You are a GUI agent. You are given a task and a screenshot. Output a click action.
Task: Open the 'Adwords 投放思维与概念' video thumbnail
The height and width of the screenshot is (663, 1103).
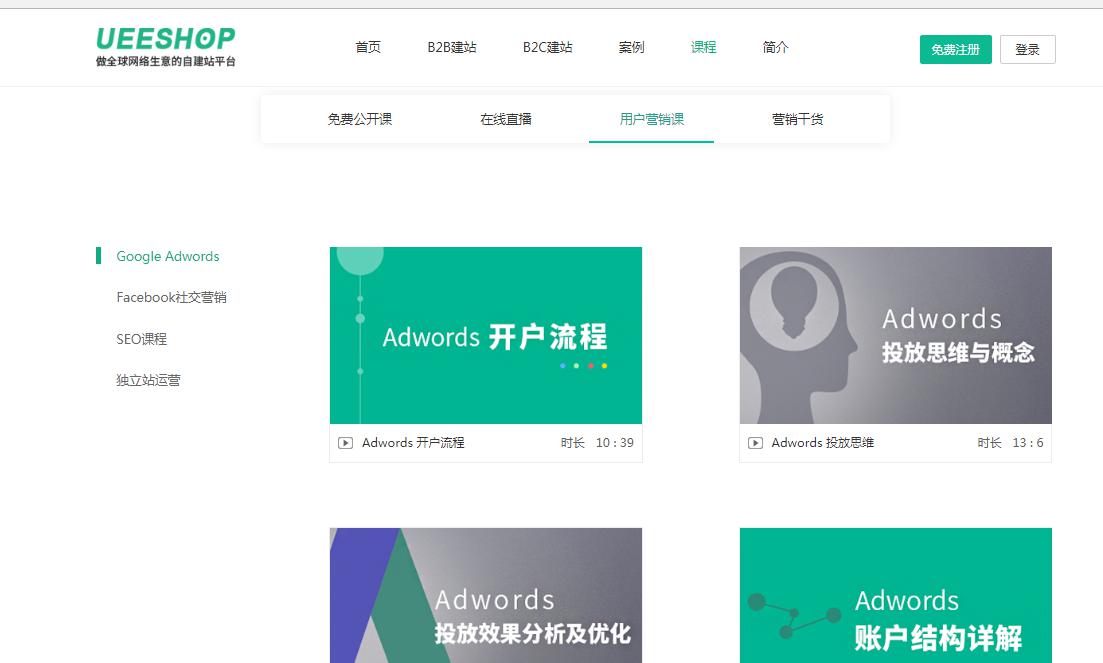point(895,335)
